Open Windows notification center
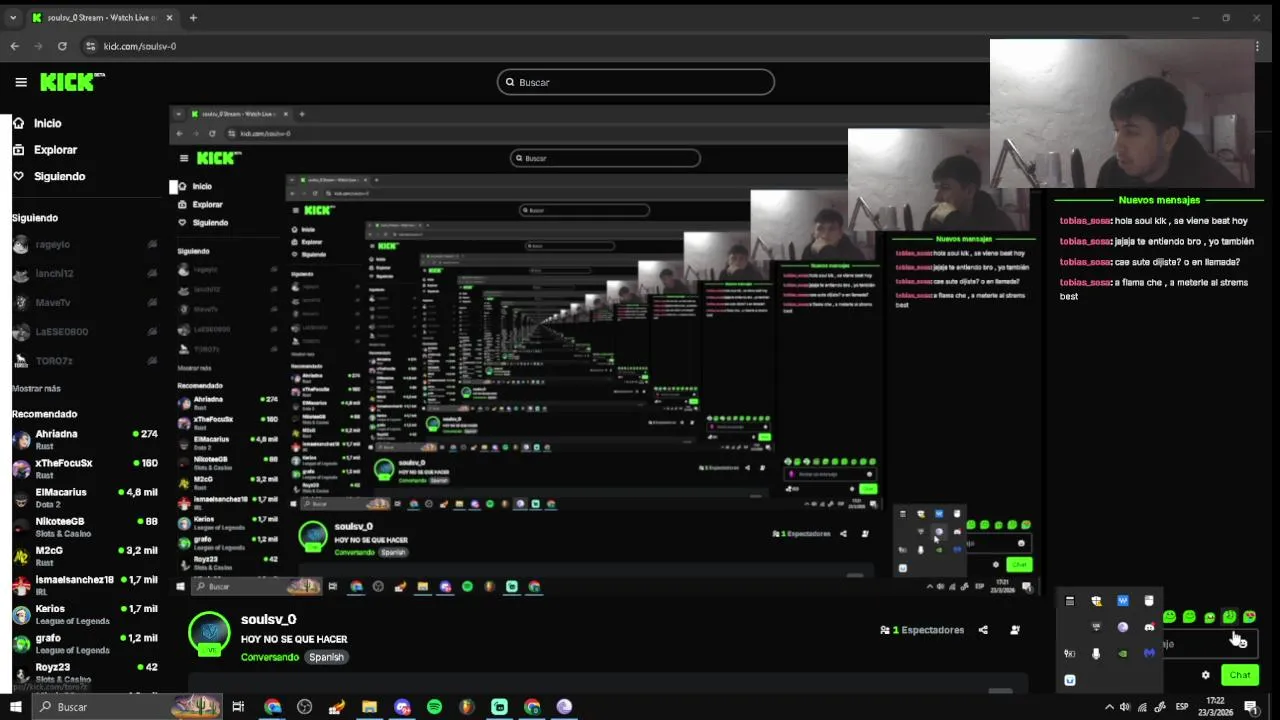This screenshot has height=720, width=1280. (1250, 707)
